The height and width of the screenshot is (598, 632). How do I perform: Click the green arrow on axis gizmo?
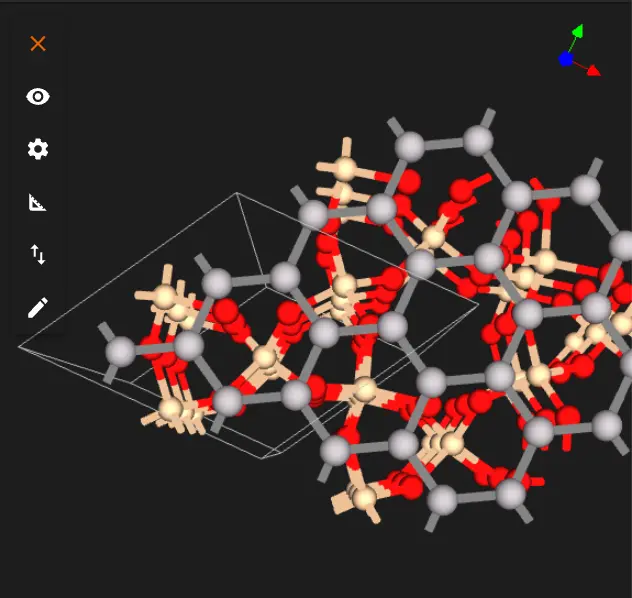click(577, 32)
